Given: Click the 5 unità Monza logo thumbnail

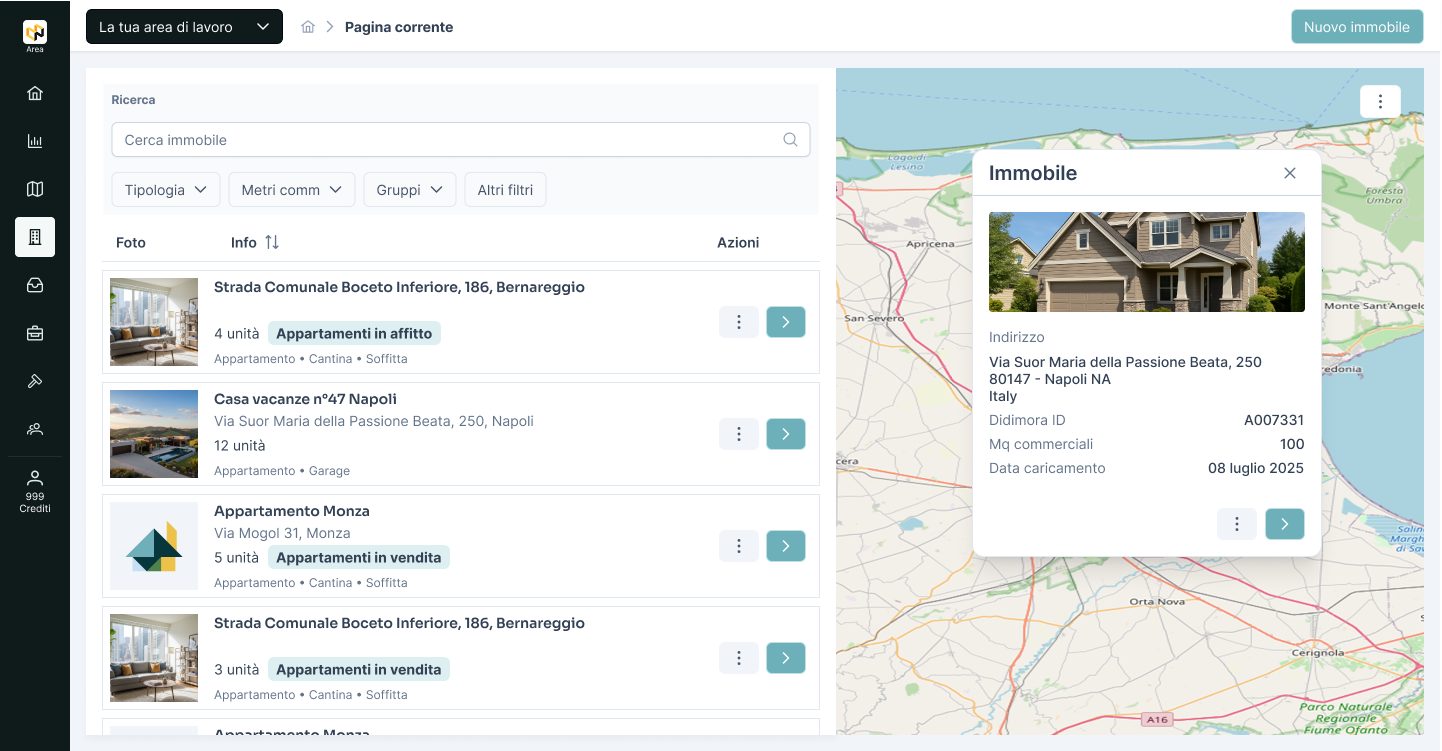Looking at the screenshot, I should point(154,546).
